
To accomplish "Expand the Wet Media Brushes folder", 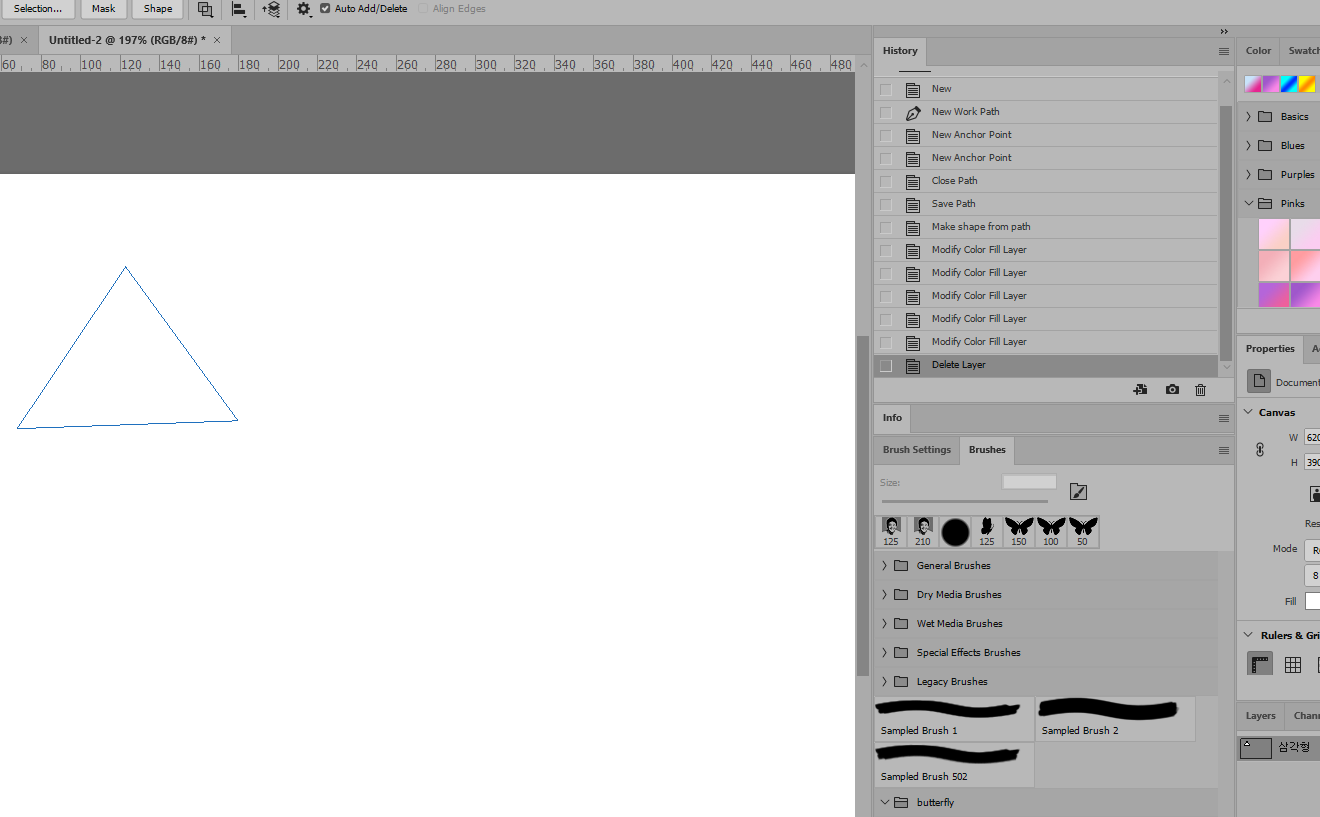I will [884, 624].
